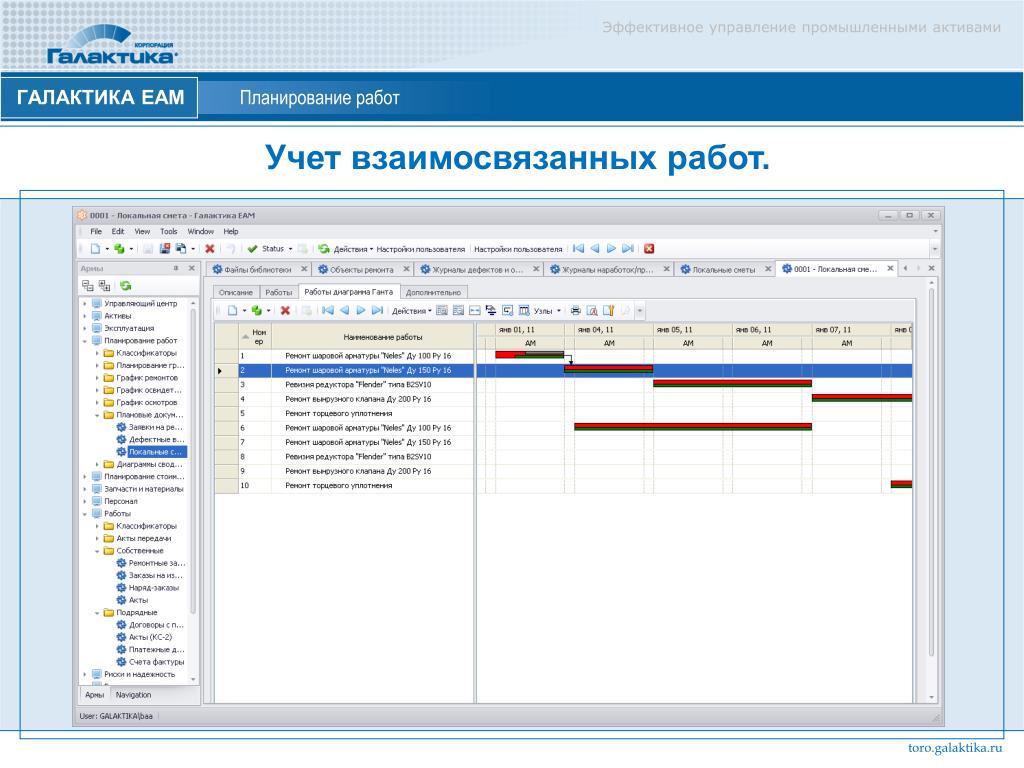
Task: Open the Узлы dropdown in Gantt toolbar
Action: coord(547,311)
